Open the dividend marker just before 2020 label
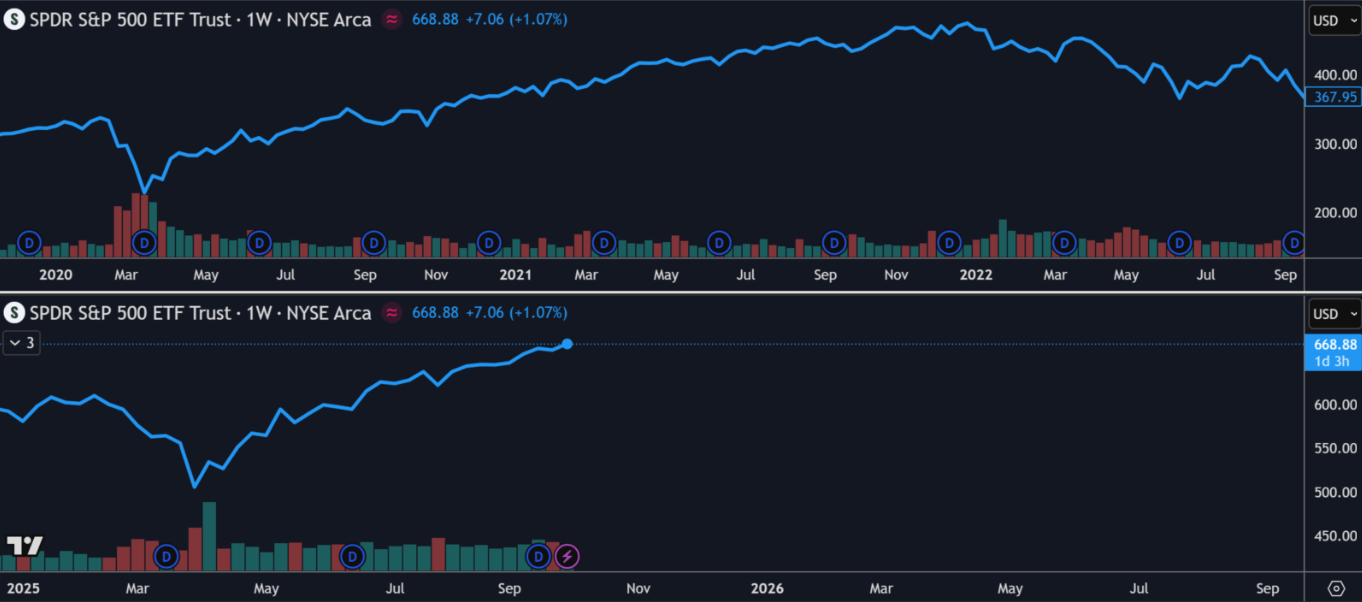Image resolution: width=1362 pixels, height=602 pixels. [30, 242]
